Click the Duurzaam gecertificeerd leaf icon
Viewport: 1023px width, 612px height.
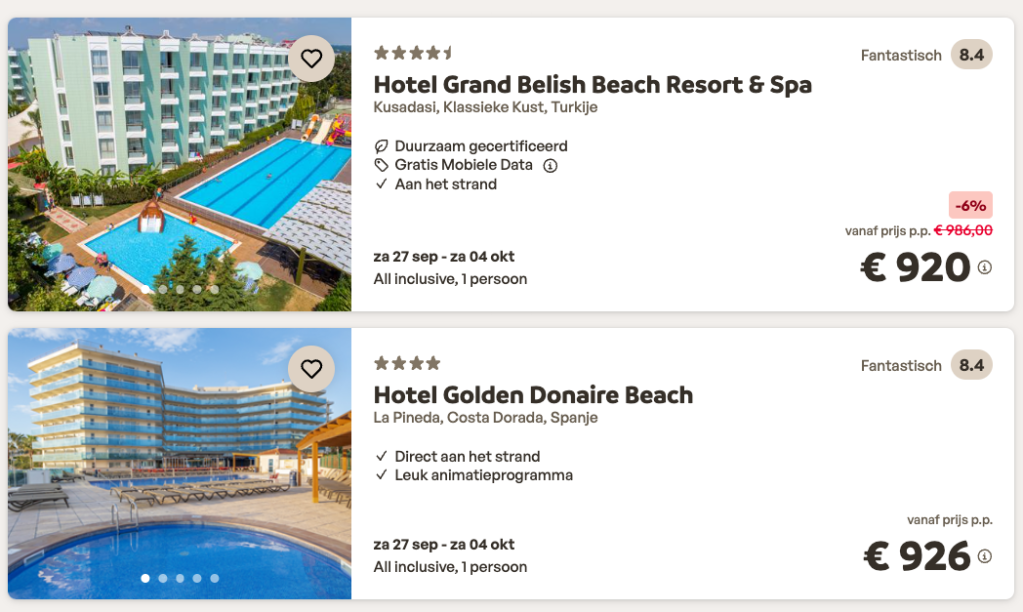pos(381,147)
